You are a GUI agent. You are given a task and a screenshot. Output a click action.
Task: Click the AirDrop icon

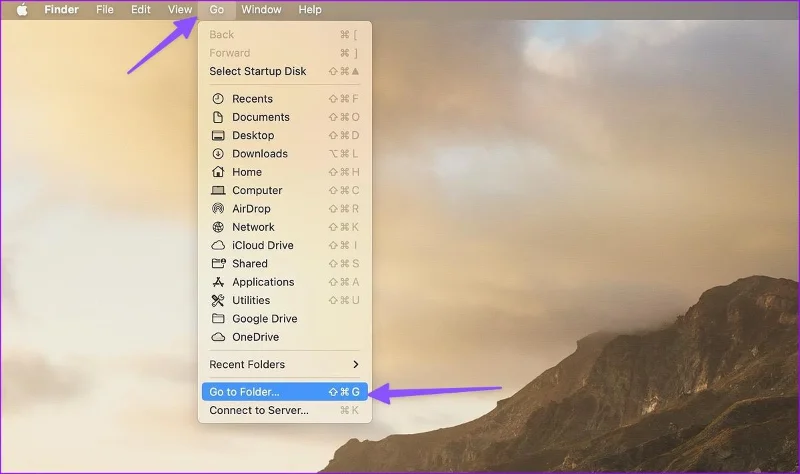(218, 209)
